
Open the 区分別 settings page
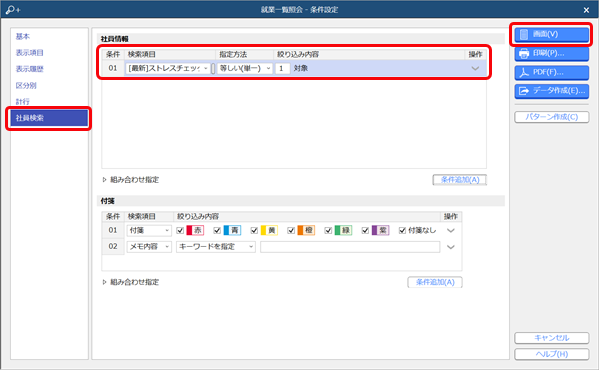coord(26,86)
